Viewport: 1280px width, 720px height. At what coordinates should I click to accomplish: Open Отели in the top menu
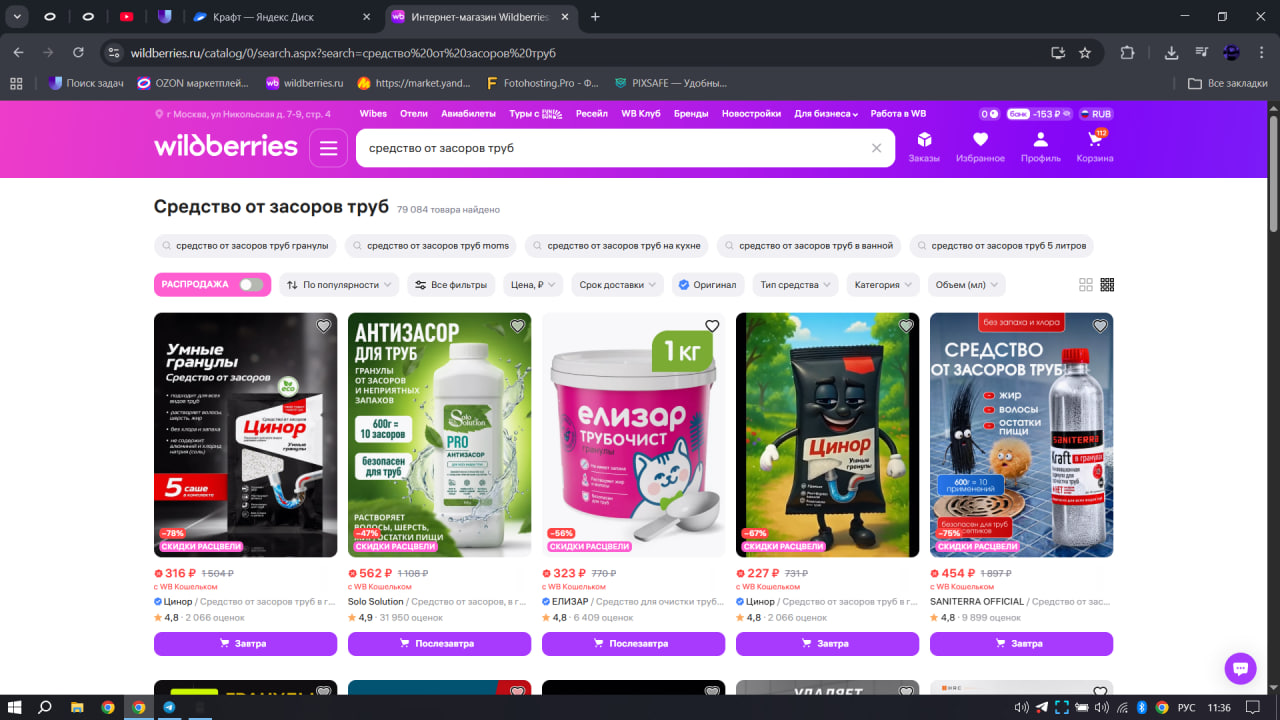pos(414,114)
